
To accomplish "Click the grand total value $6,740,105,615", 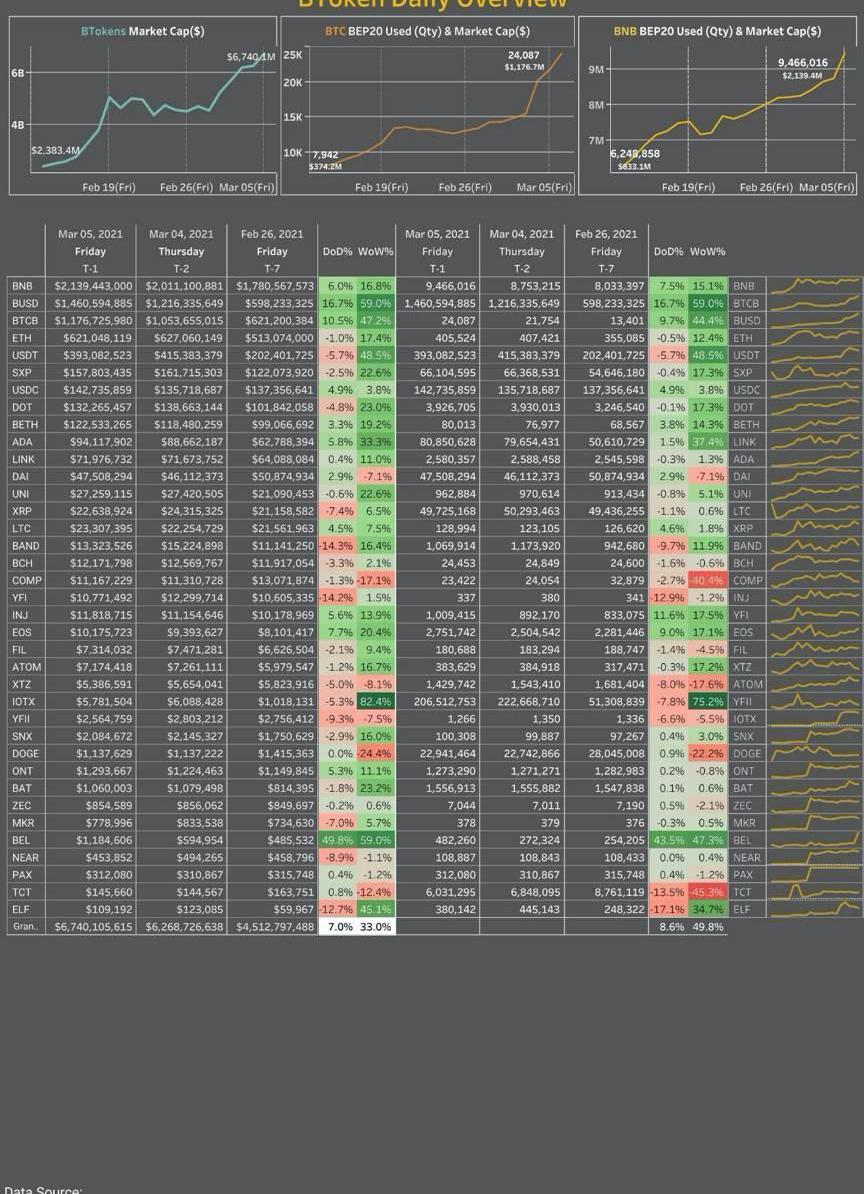I will [x=93, y=927].
